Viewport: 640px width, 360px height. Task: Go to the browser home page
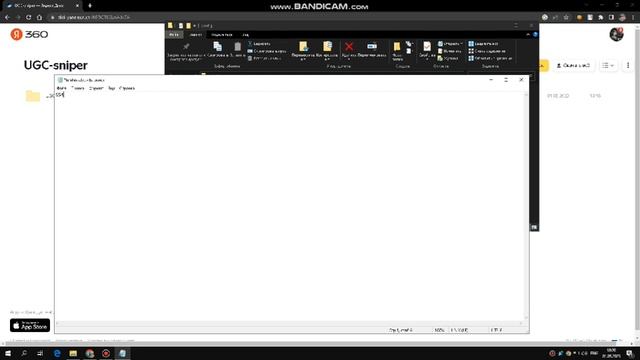point(39,17)
